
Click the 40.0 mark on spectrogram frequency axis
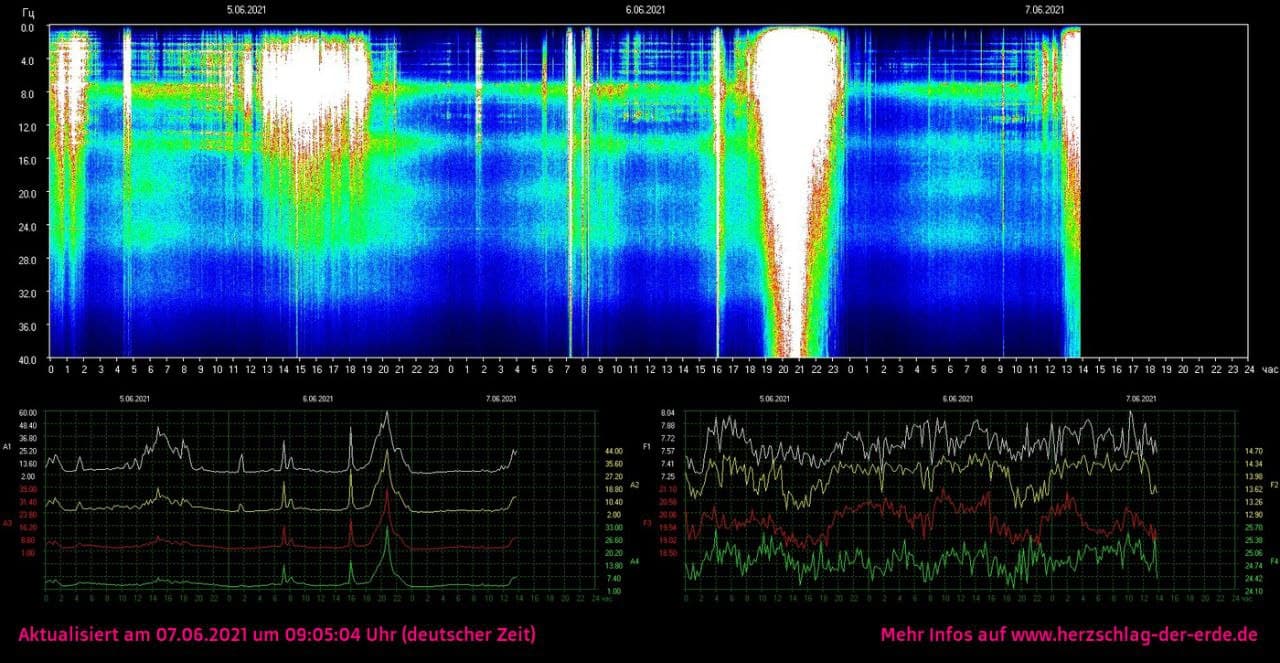(27, 358)
